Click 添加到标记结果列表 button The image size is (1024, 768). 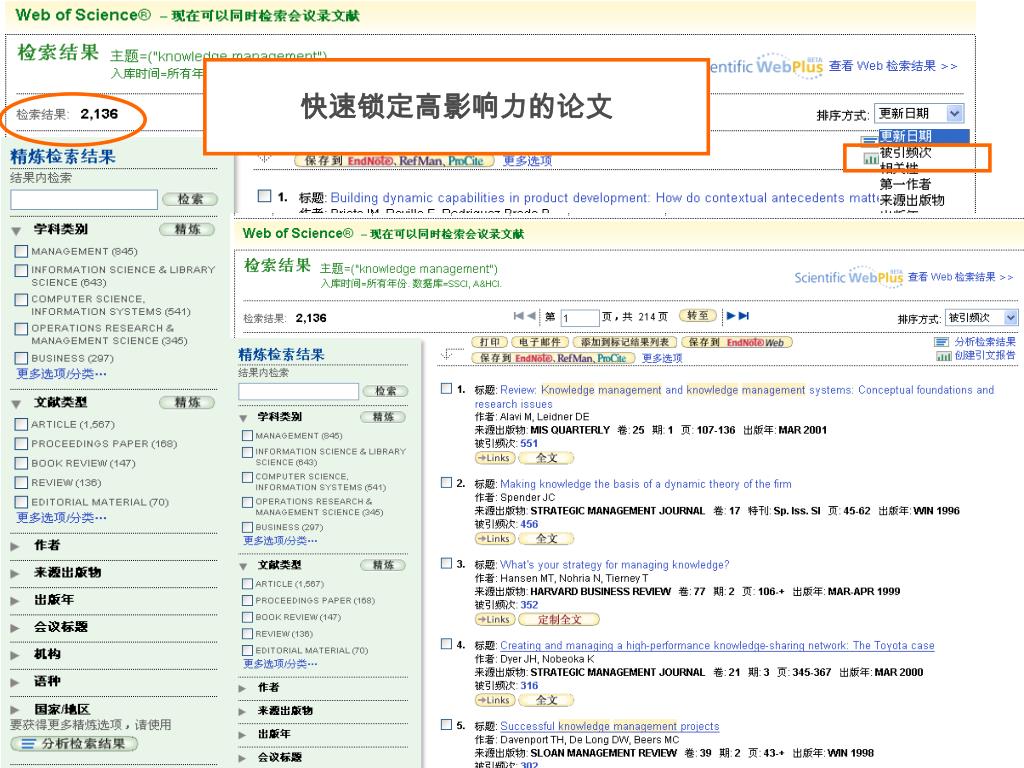point(625,342)
